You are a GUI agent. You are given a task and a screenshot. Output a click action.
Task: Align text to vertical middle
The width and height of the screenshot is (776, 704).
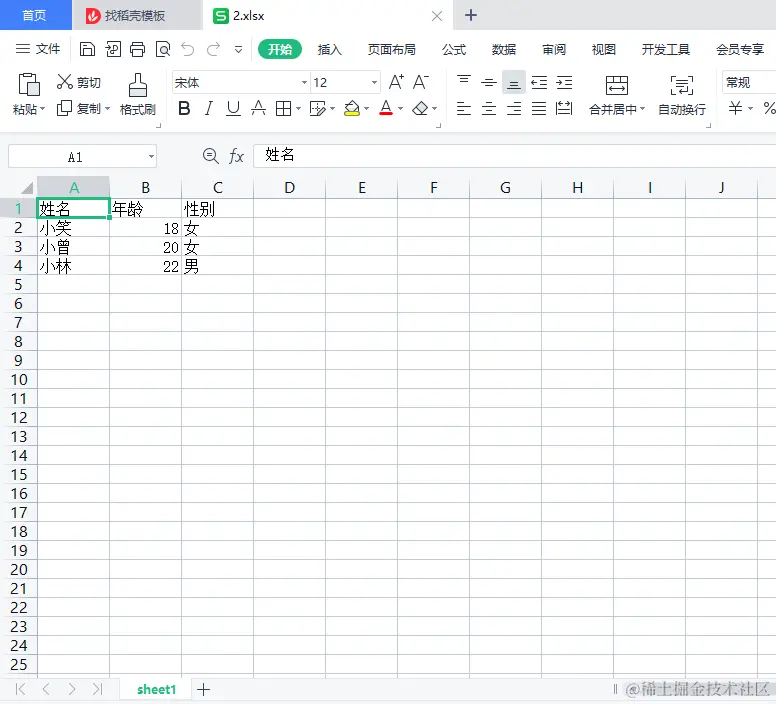(488, 82)
